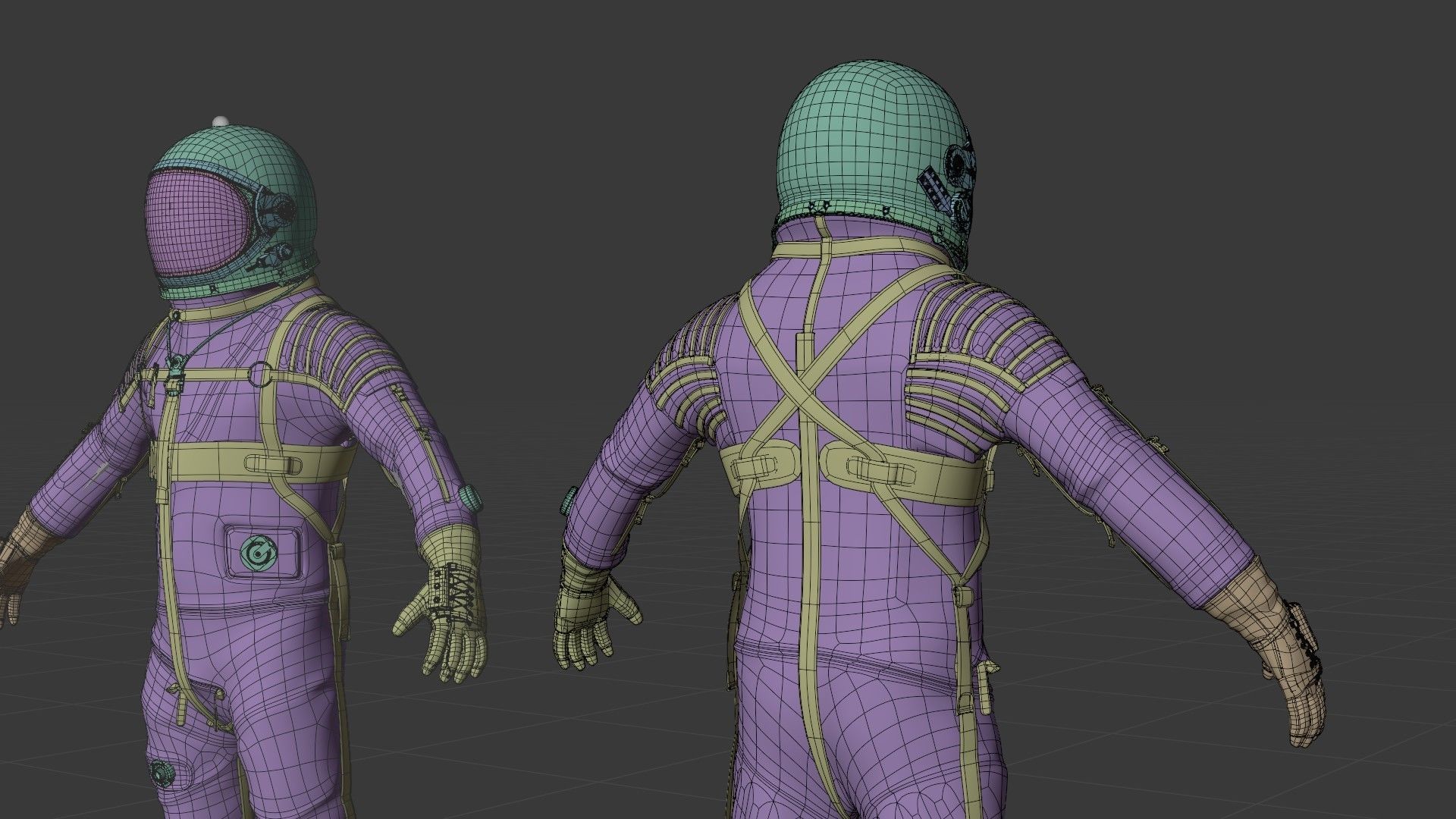Viewport: 1456px width, 819px height.
Task: Select the teal wrist dial on front-view astronaut
Action: [471, 498]
